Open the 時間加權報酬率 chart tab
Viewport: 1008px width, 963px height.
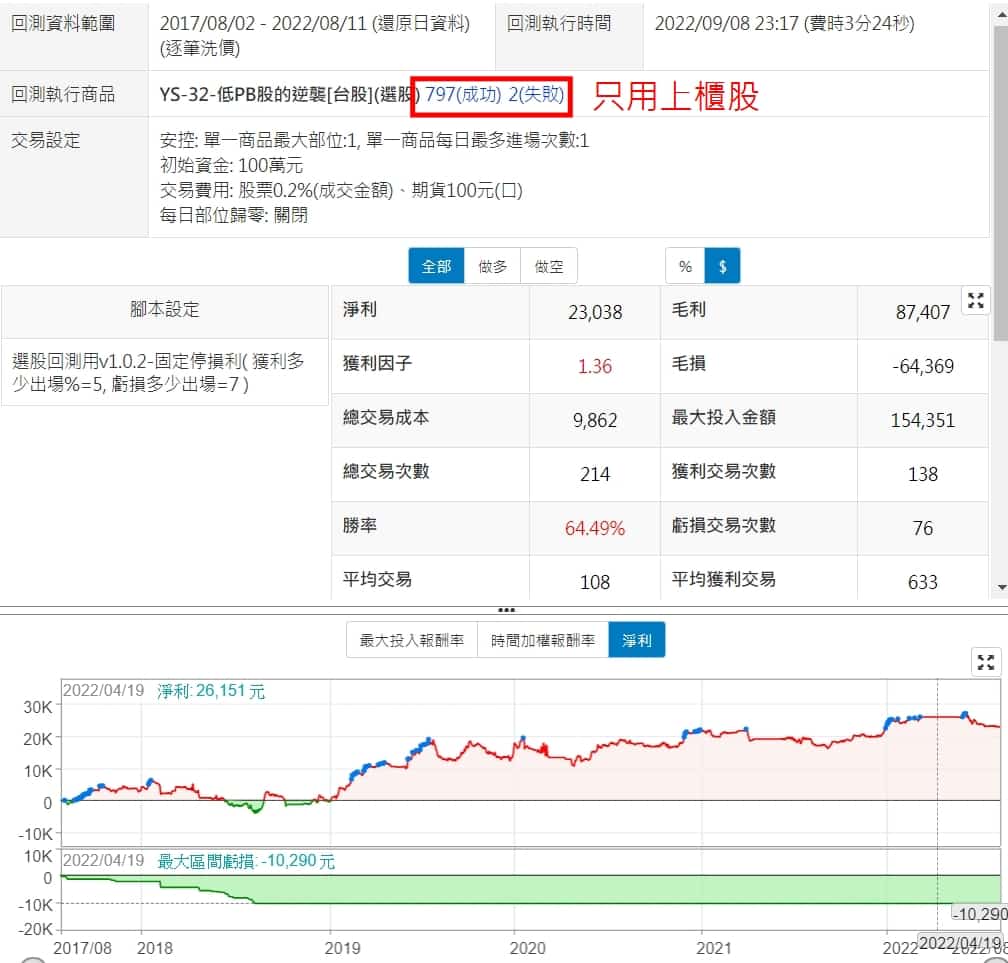click(x=543, y=640)
